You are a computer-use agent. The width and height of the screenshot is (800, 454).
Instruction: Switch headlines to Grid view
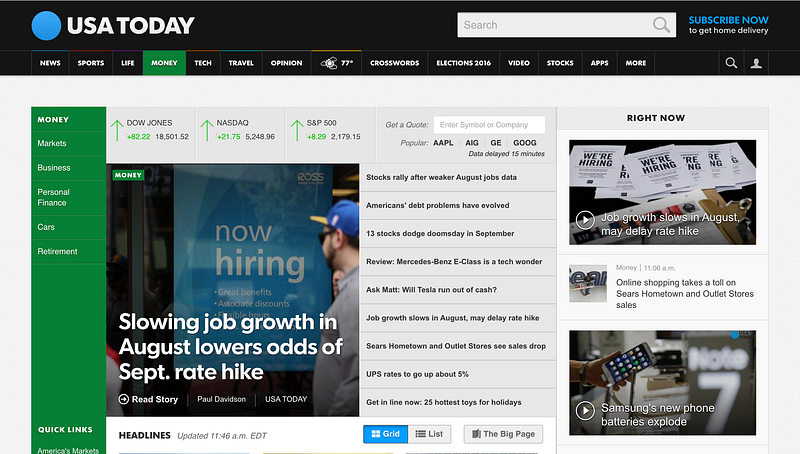click(x=386, y=434)
